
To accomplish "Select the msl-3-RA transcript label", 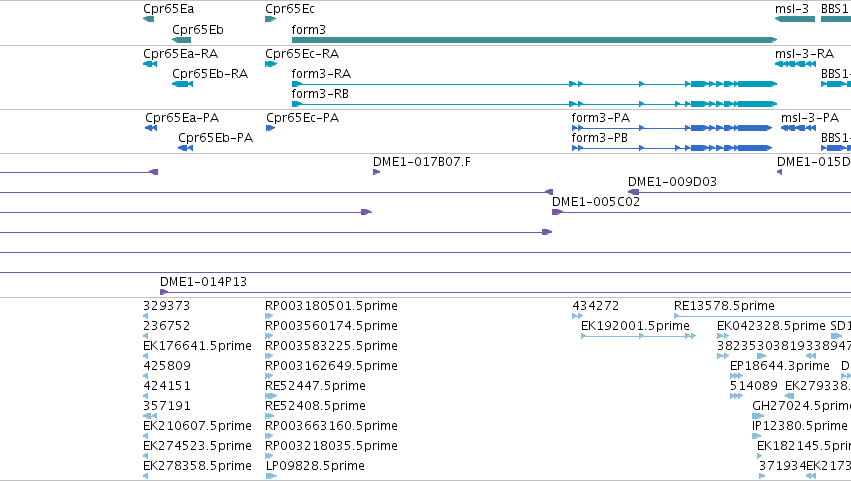I will pyautogui.click(x=804, y=54).
